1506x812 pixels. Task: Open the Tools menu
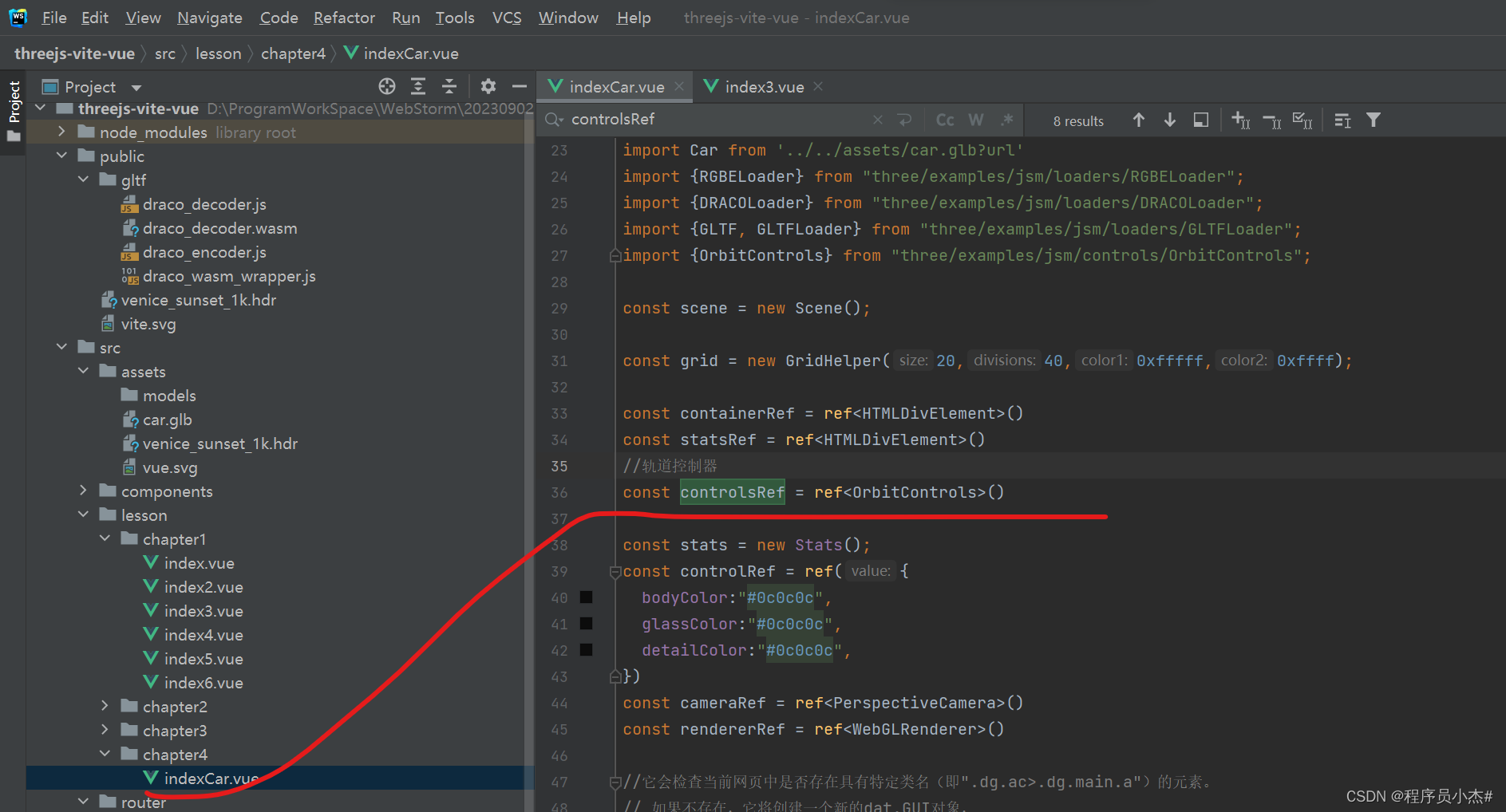click(455, 18)
